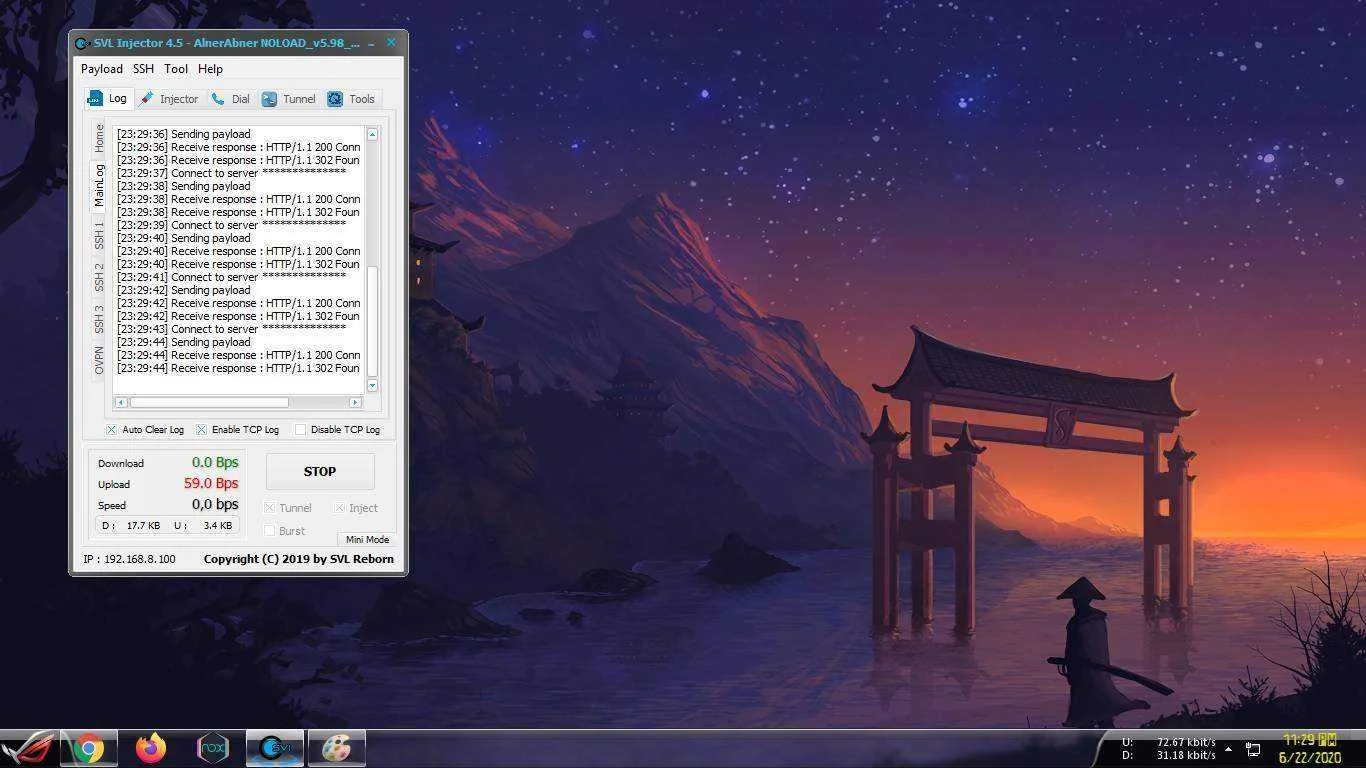Click the Download value '0.0 Bps'
Viewport: 1366px width, 768px height.
215,463
